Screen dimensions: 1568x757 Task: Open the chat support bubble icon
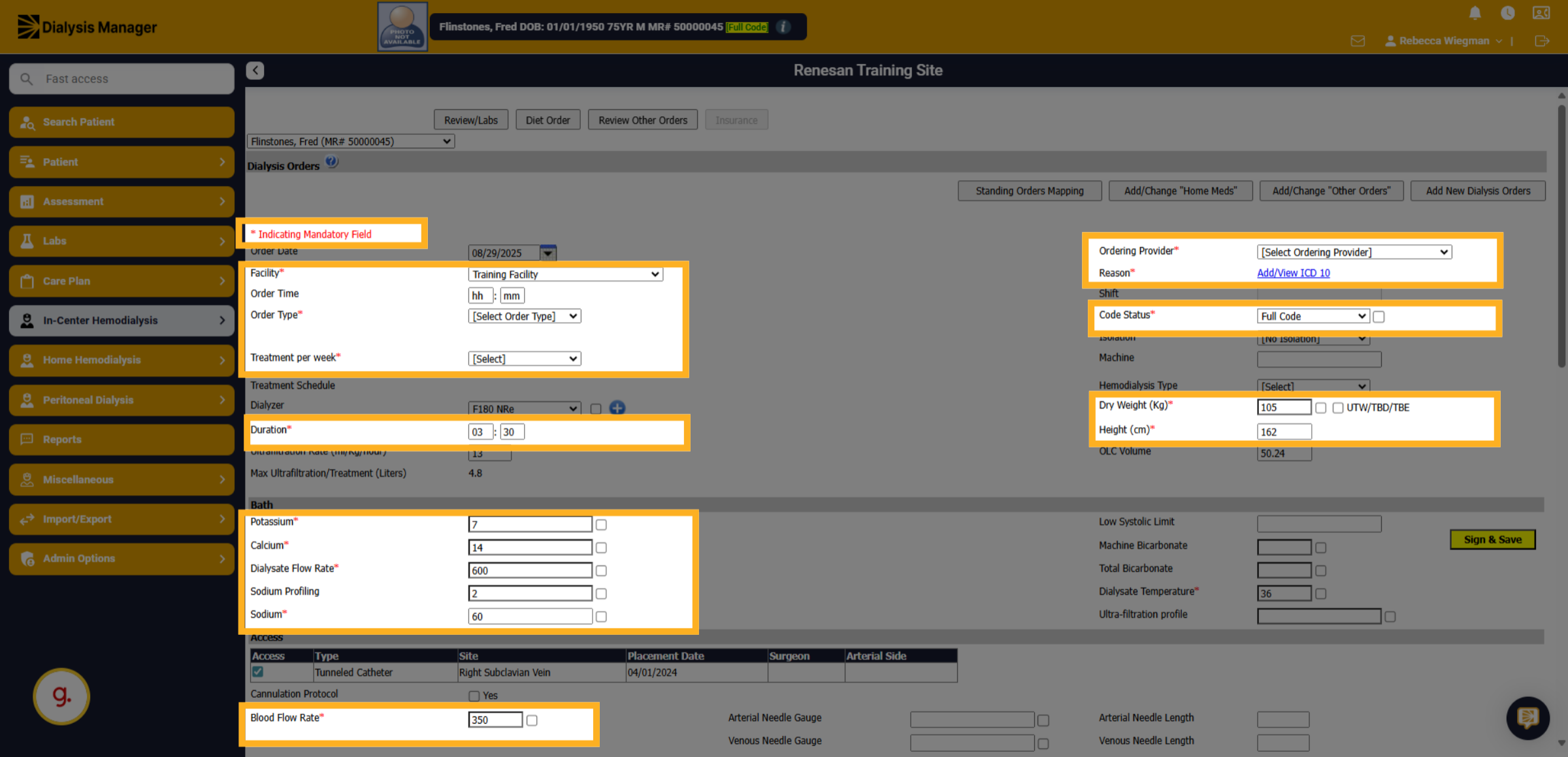(1527, 717)
